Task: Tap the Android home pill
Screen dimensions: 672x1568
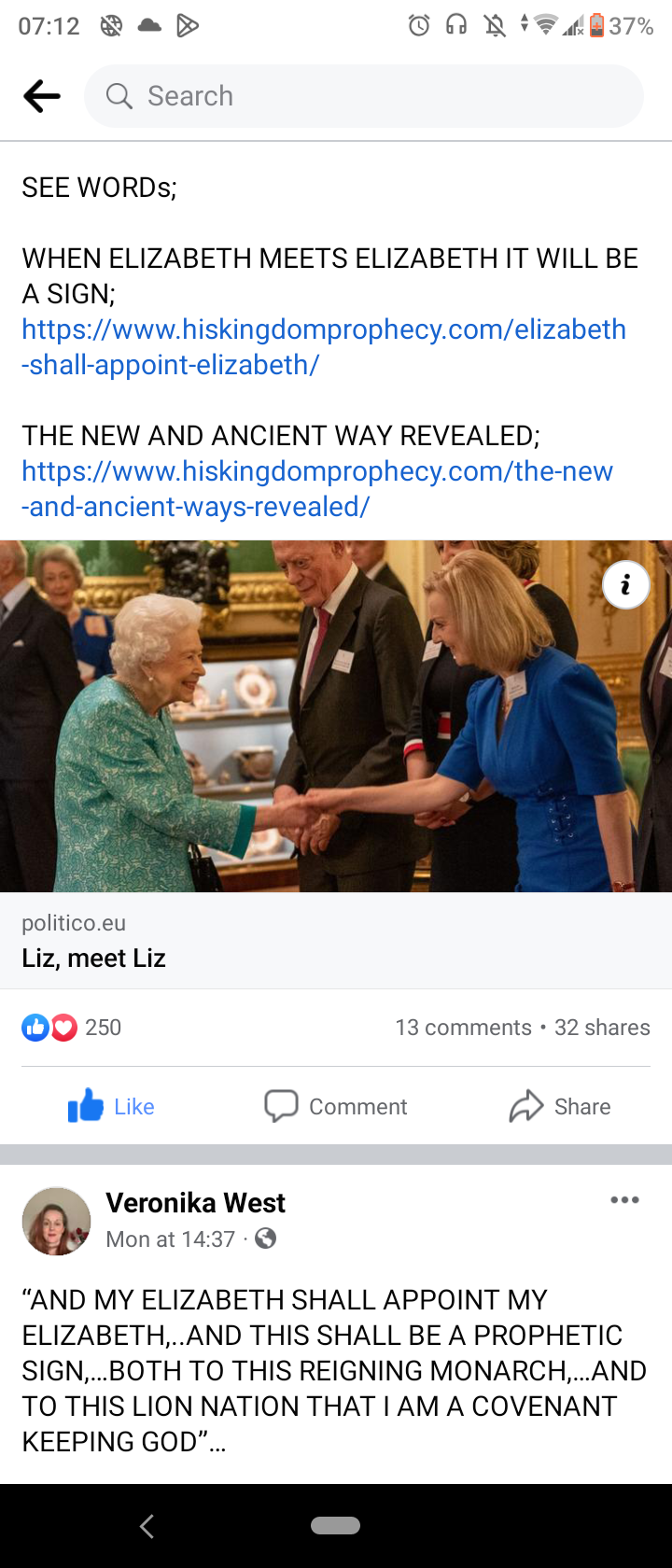Action: 335,1526
